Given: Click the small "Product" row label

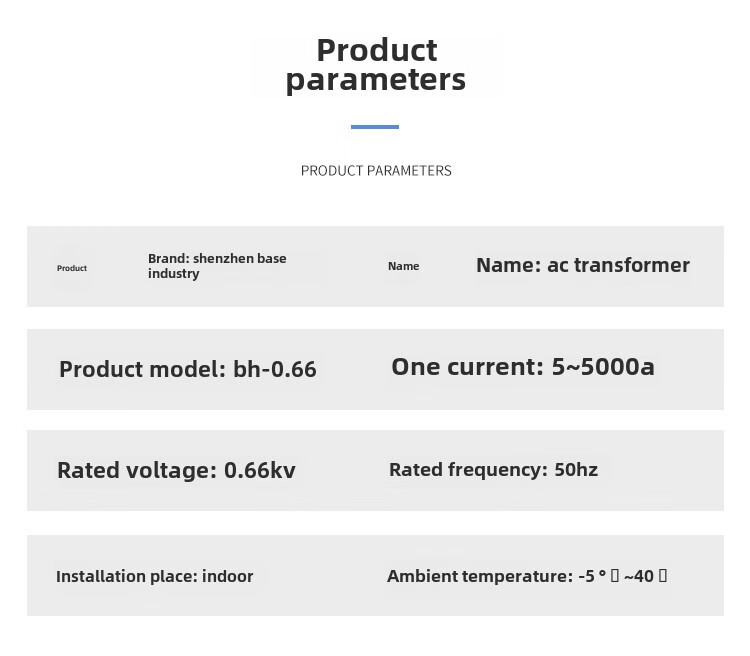Looking at the screenshot, I should click(72, 268).
